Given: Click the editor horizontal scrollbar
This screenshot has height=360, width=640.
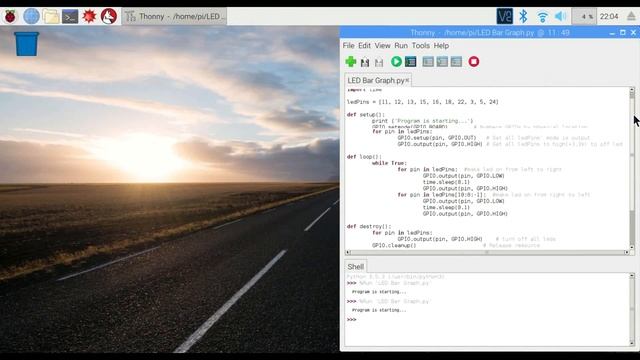Looking at the screenshot, I should [487, 252].
